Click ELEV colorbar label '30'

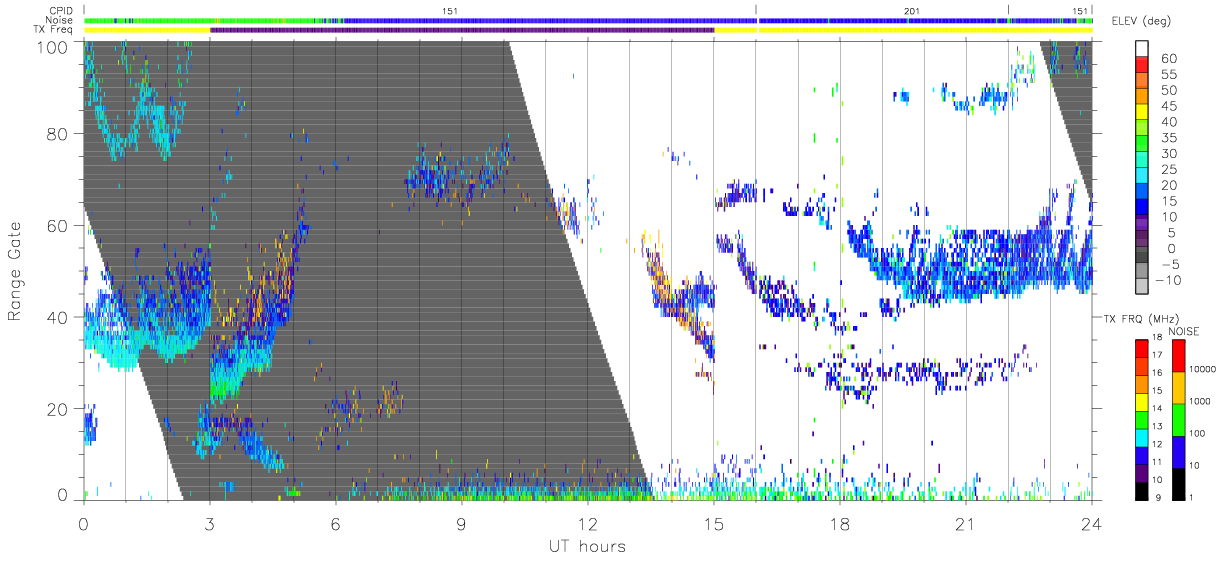(1168, 153)
